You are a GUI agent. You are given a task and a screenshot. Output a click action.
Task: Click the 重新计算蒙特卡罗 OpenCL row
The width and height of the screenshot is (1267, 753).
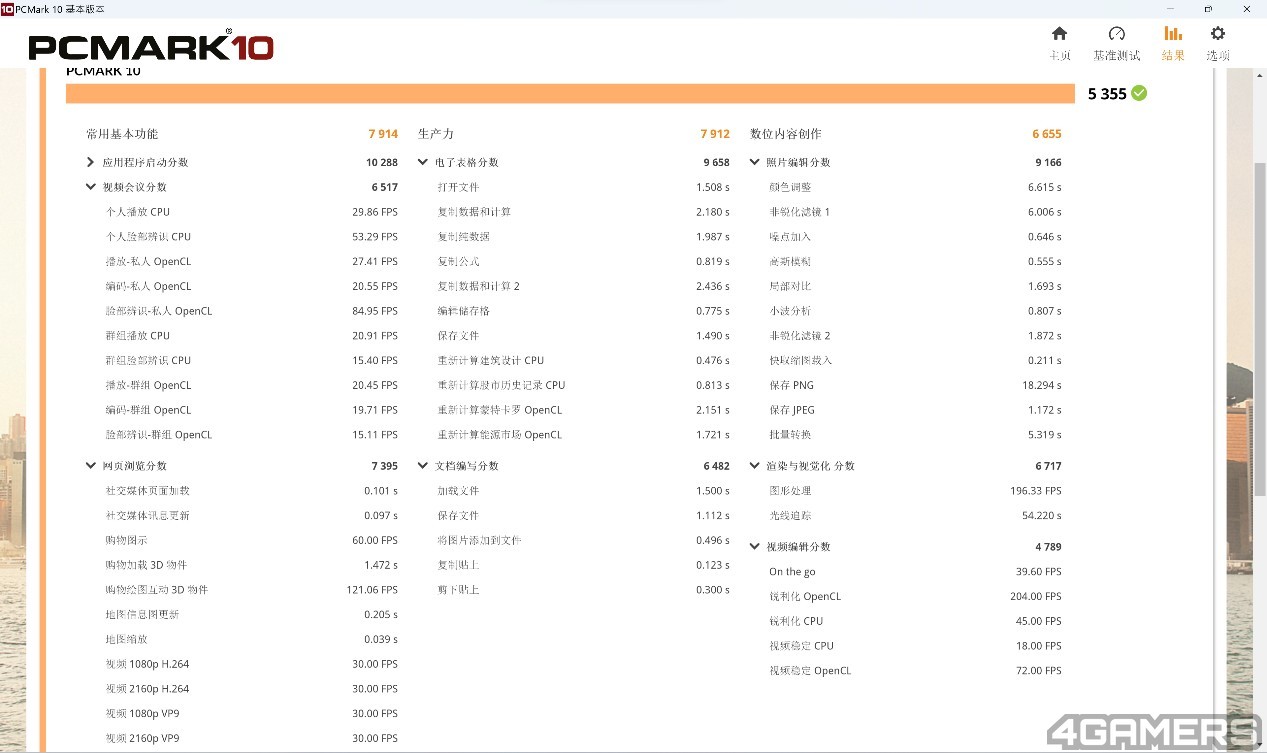point(584,410)
